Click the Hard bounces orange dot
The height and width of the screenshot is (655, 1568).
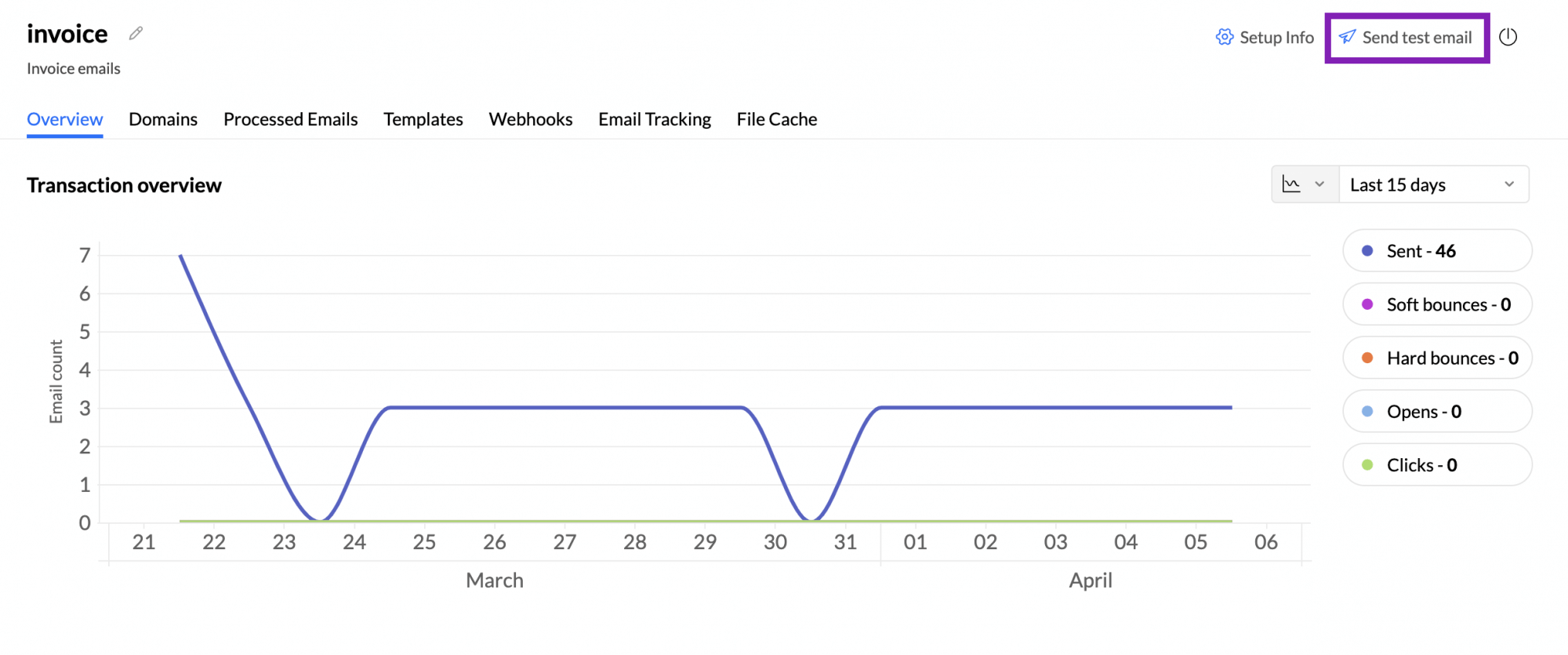(x=1367, y=358)
